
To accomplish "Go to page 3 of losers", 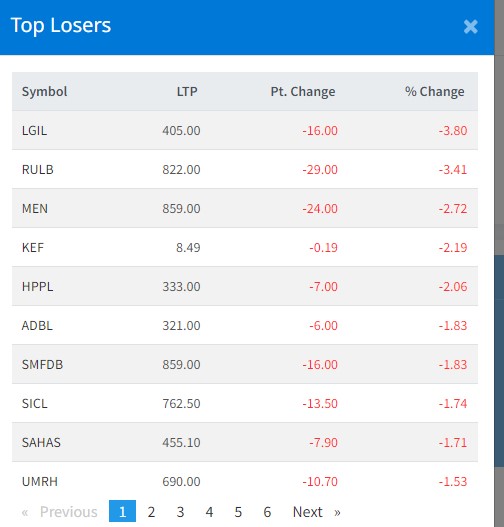I will [180, 512].
